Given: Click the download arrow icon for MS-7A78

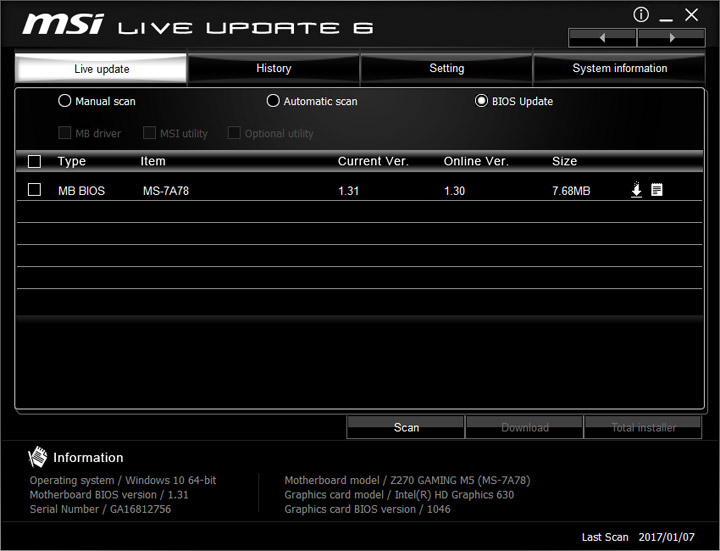Looking at the screenshot, I should point(636,190).
